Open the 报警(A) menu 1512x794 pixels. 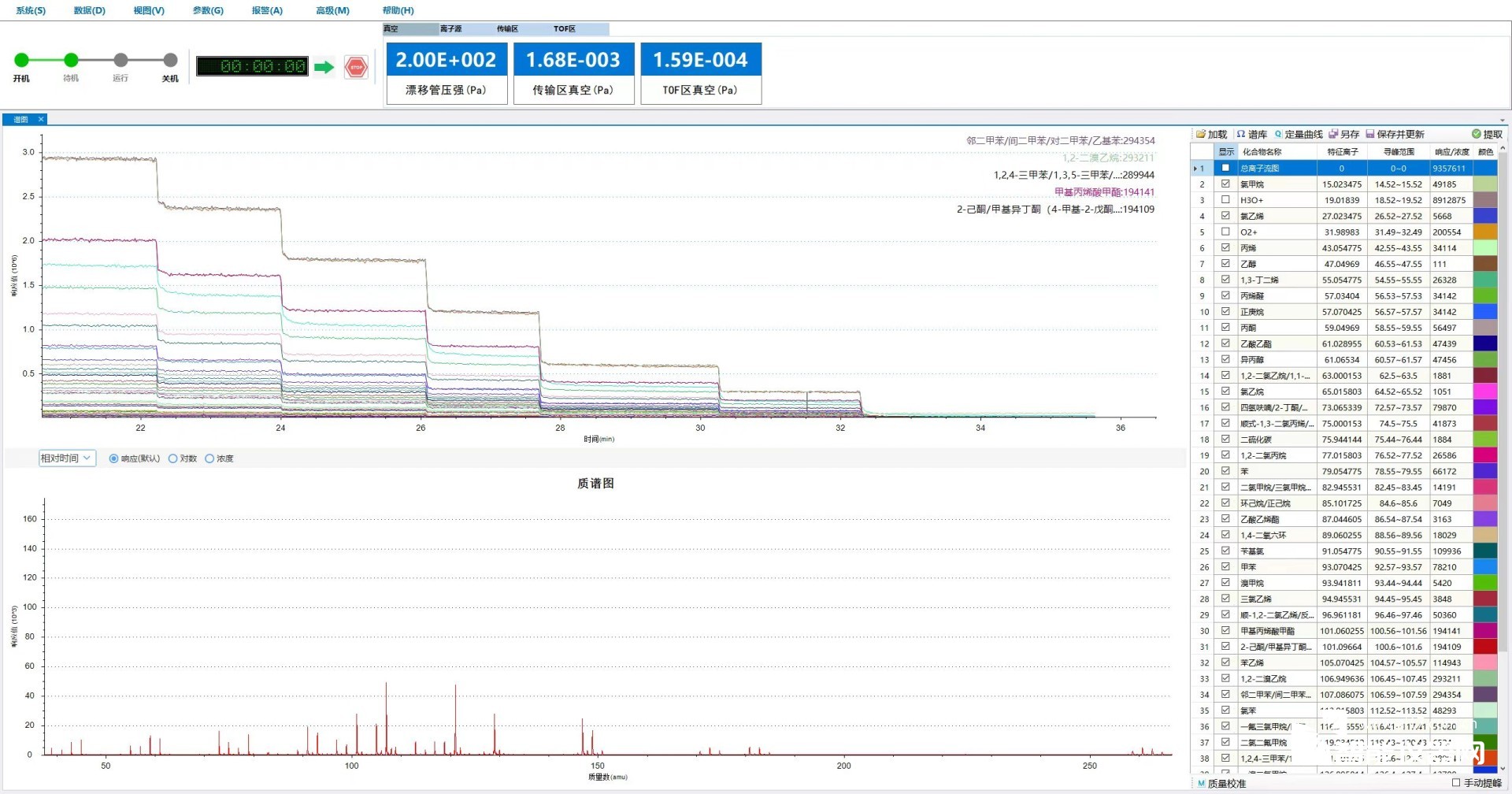(267, 10)
